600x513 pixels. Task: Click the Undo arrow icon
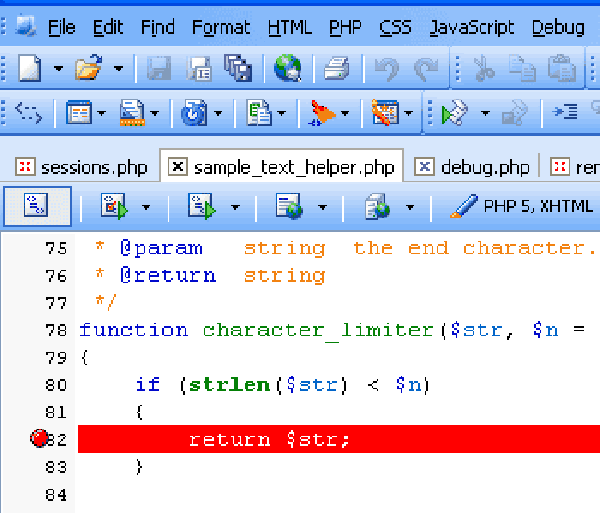click(x=387, y=69)
